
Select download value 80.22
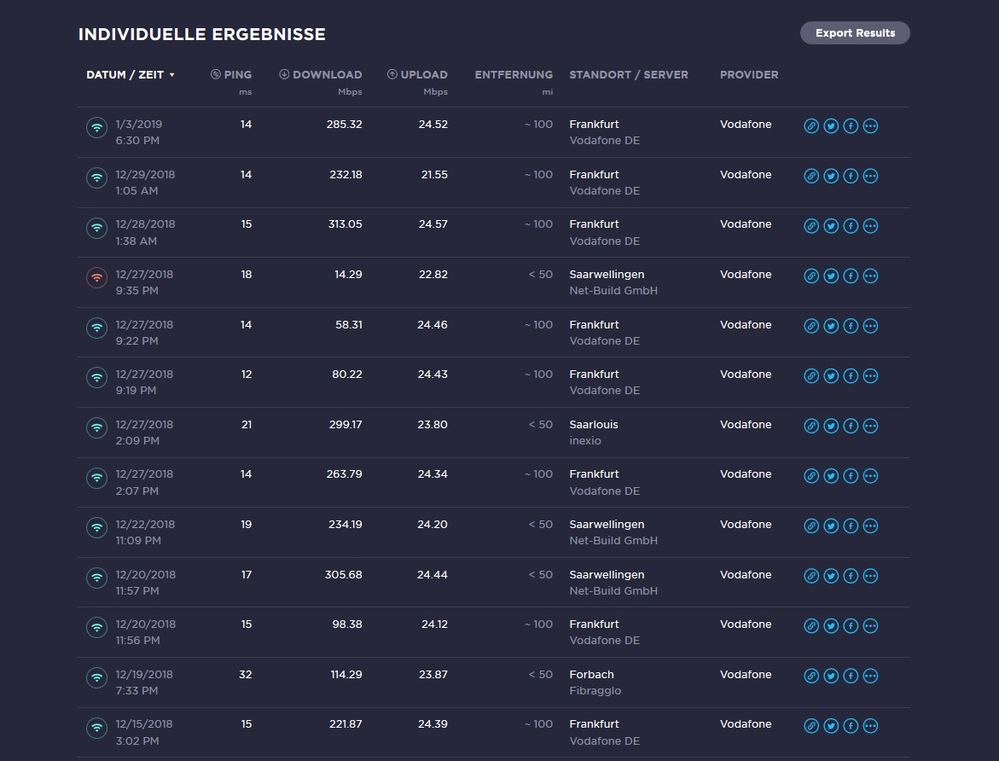click(347, 374)
